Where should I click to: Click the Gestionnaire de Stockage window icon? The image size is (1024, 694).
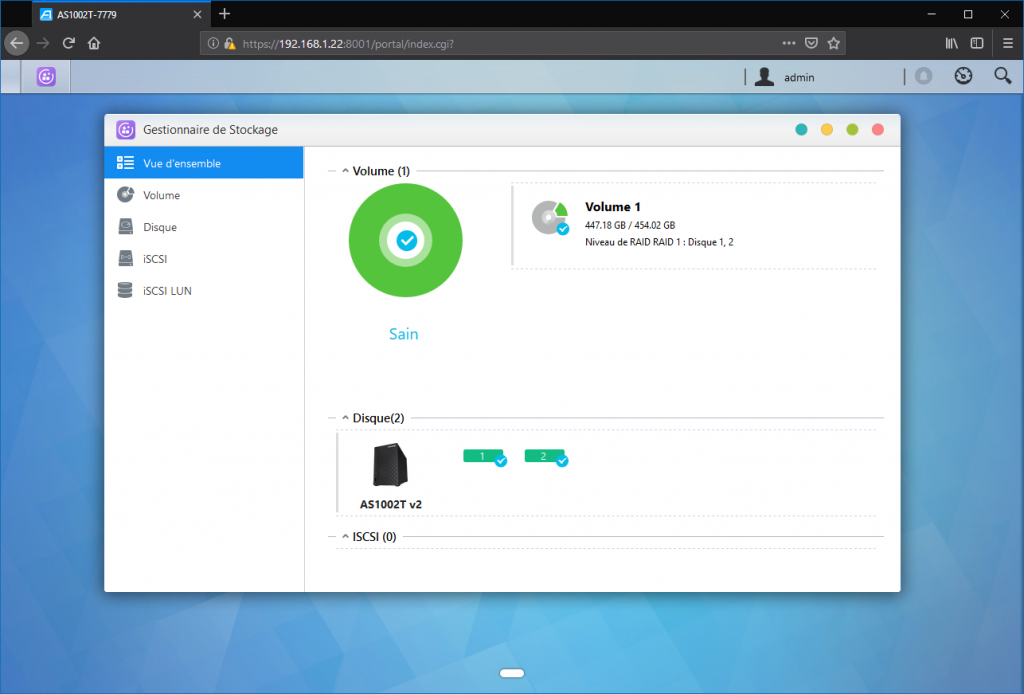coord(125,129)
